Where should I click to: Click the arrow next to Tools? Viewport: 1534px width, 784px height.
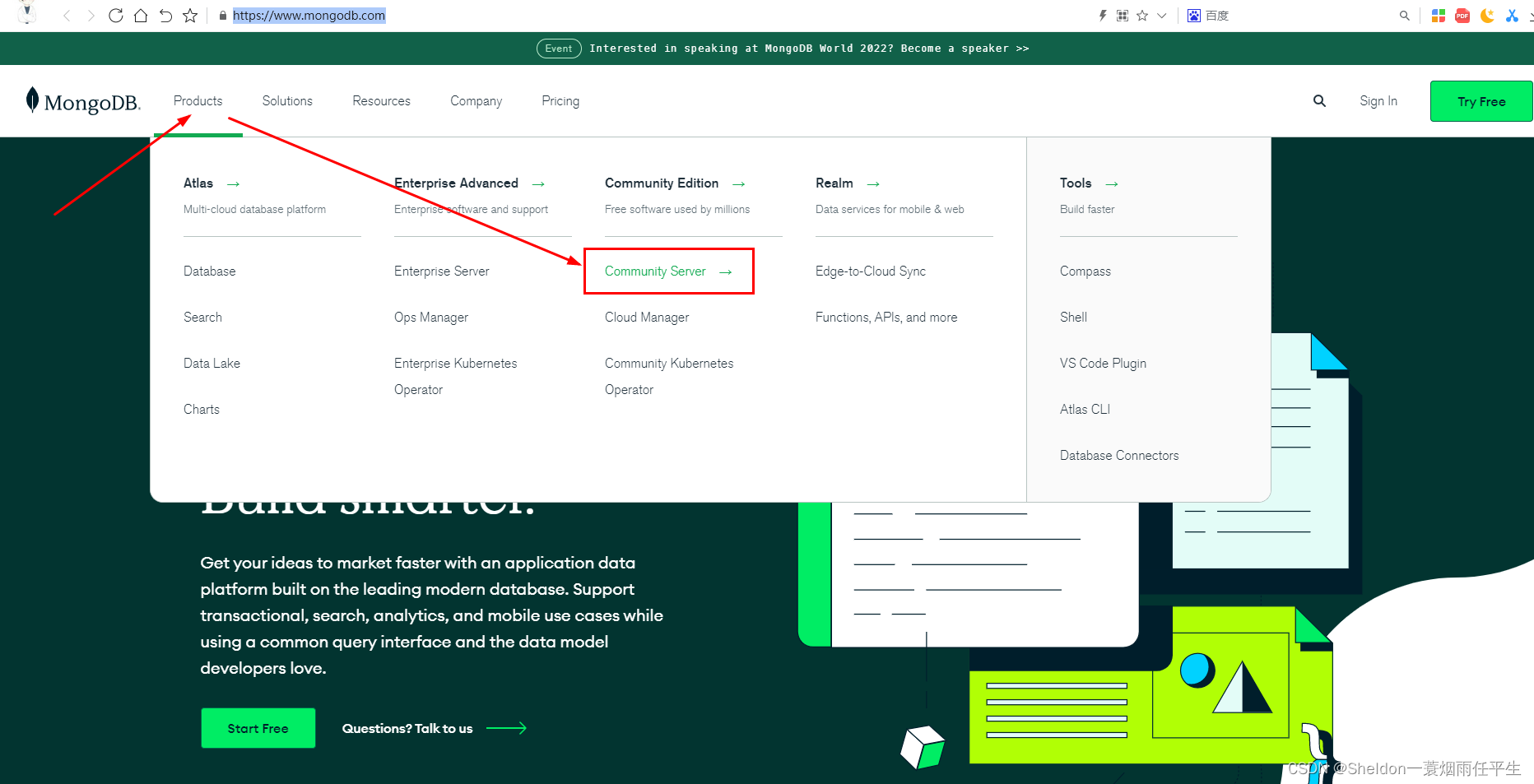pyautogui.click(x=1112, y=184)
